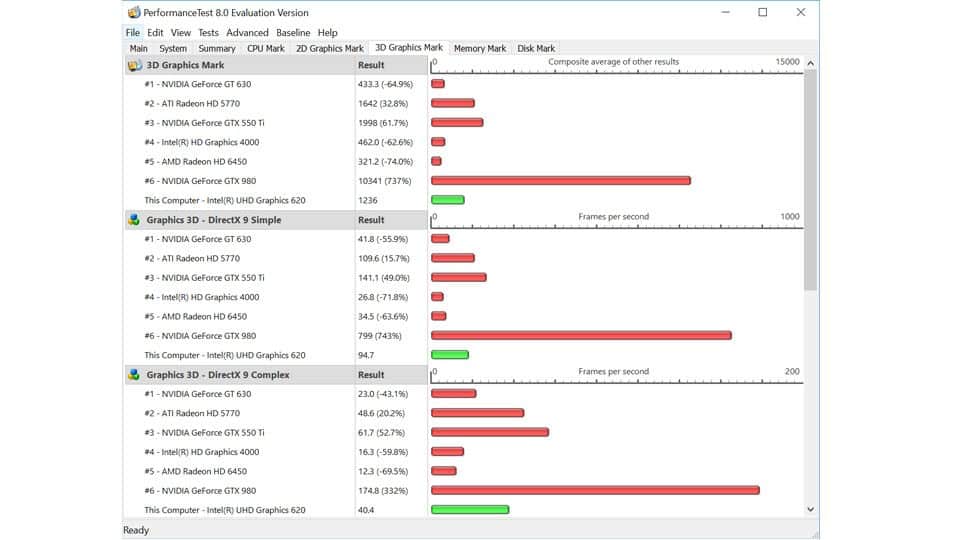960x540 pixels.
Task: Click the green bar for This Computer 1236
Action: point(448,200)
